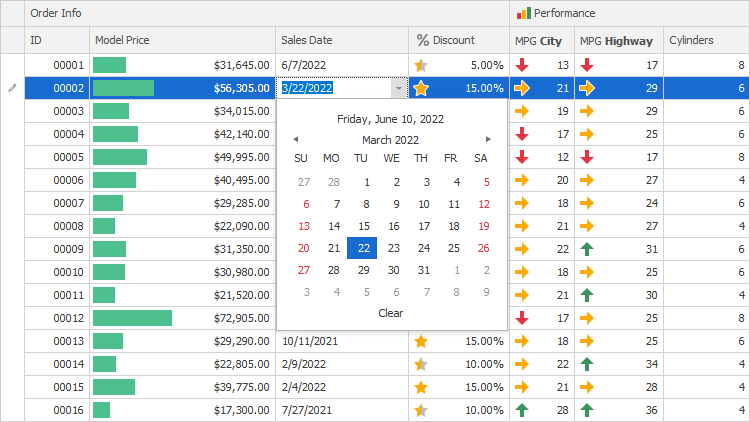Click green up arrow in row 00009 MPG Highway
Viewport: 750px width, 422px height.
pos(587,249)
